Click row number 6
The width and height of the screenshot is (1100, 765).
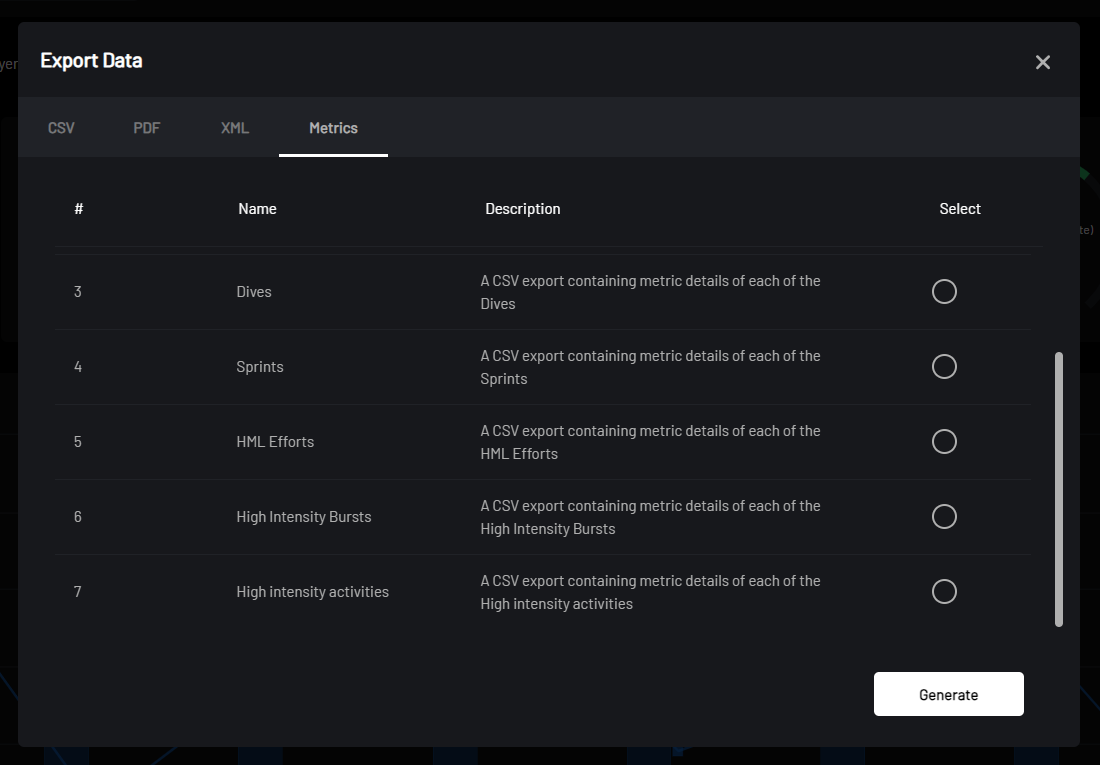click(78, 517)
